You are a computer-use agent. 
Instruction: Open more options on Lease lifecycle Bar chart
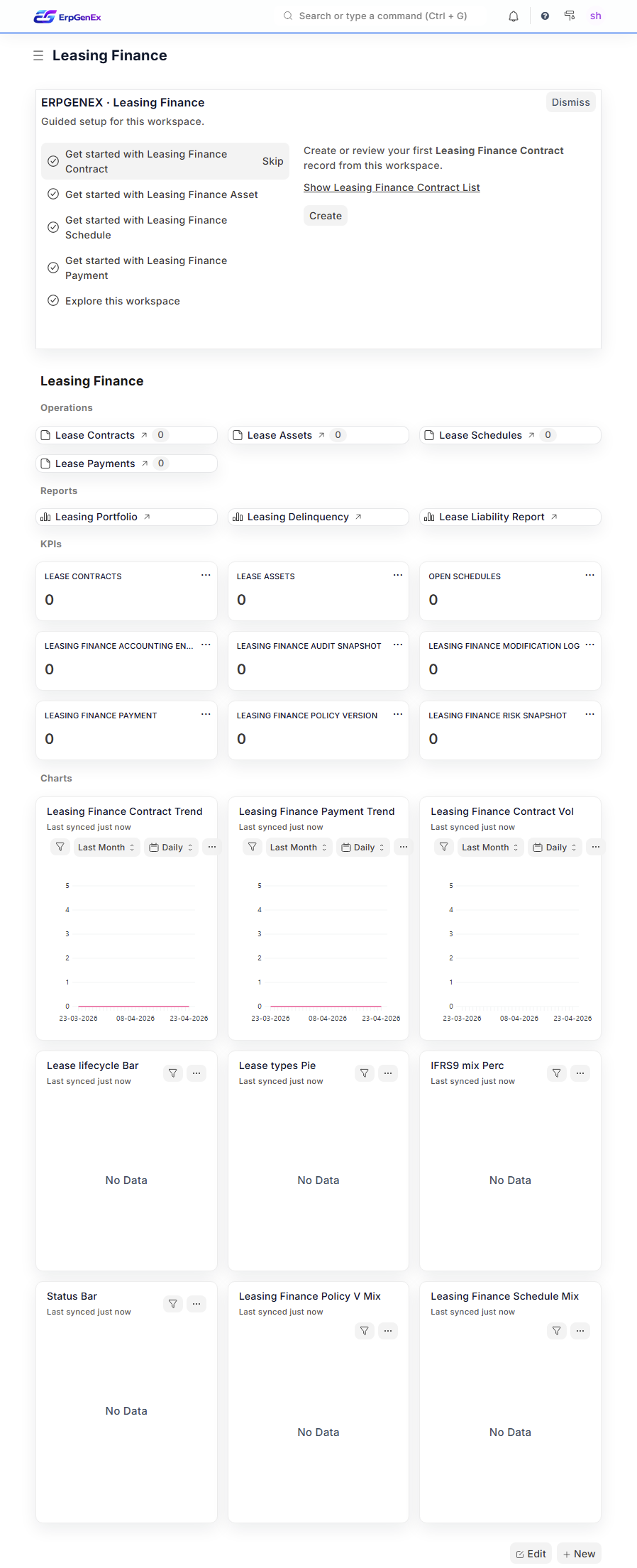[x=197, y=1073]
